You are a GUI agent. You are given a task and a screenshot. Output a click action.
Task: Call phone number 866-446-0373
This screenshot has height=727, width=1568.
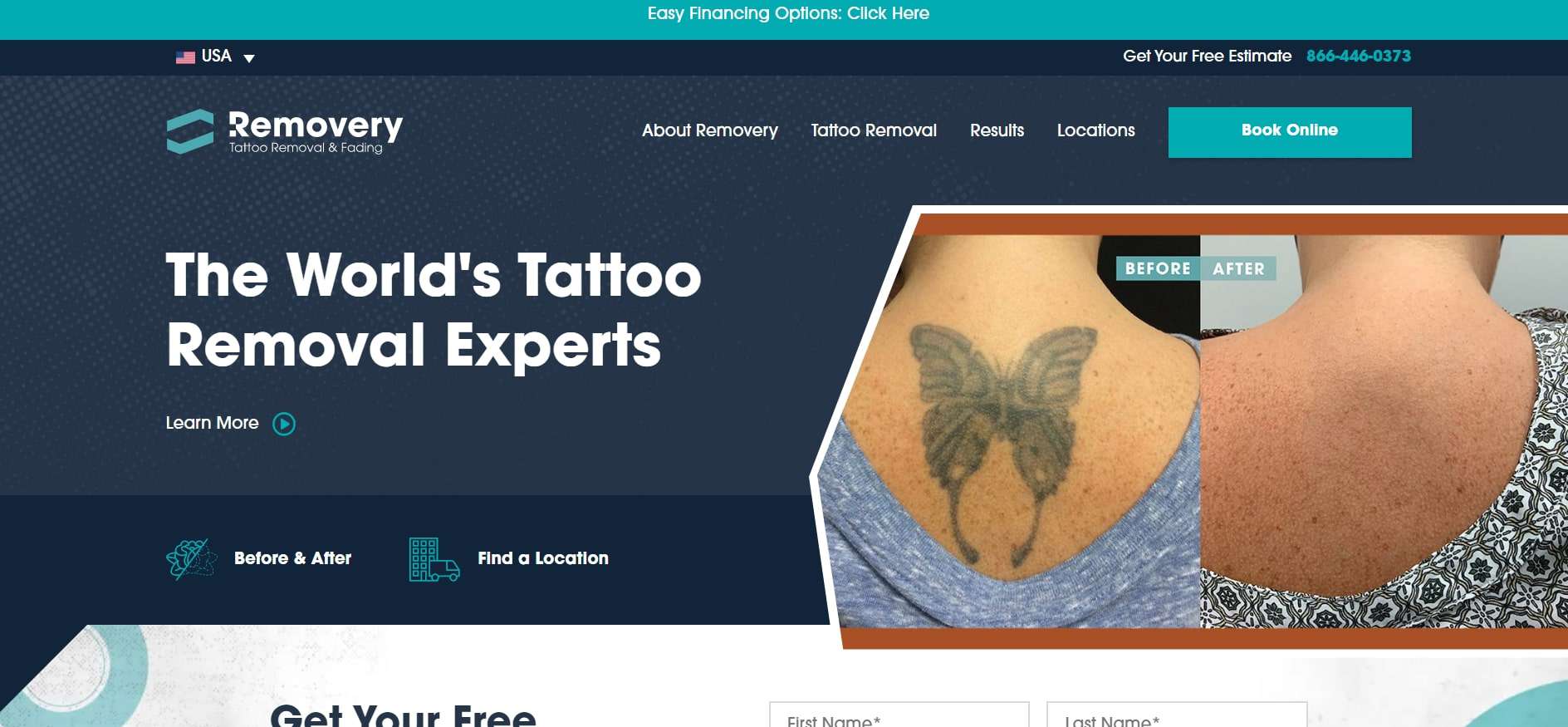coord(1359,56)
